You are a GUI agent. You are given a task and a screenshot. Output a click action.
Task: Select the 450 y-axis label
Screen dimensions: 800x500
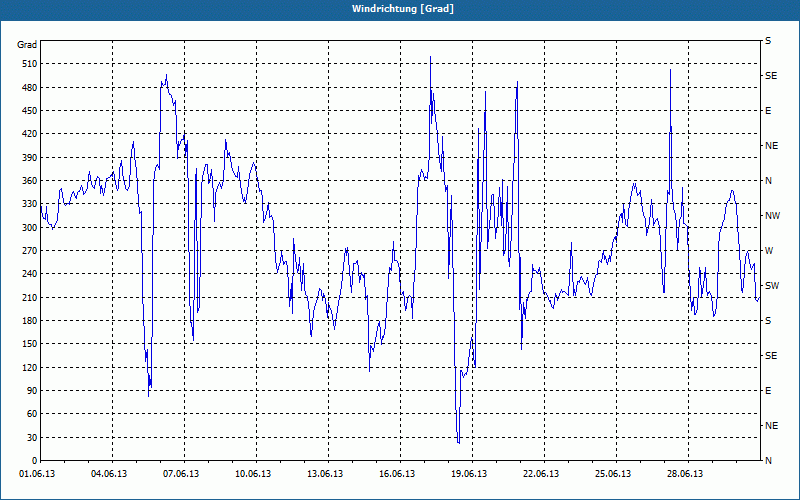(29, 111)
